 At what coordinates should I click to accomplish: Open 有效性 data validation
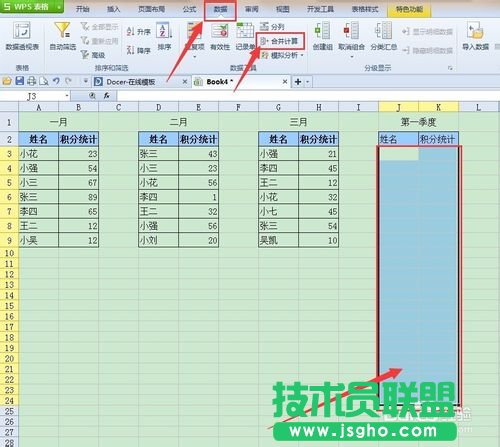(x=220, y=36)
